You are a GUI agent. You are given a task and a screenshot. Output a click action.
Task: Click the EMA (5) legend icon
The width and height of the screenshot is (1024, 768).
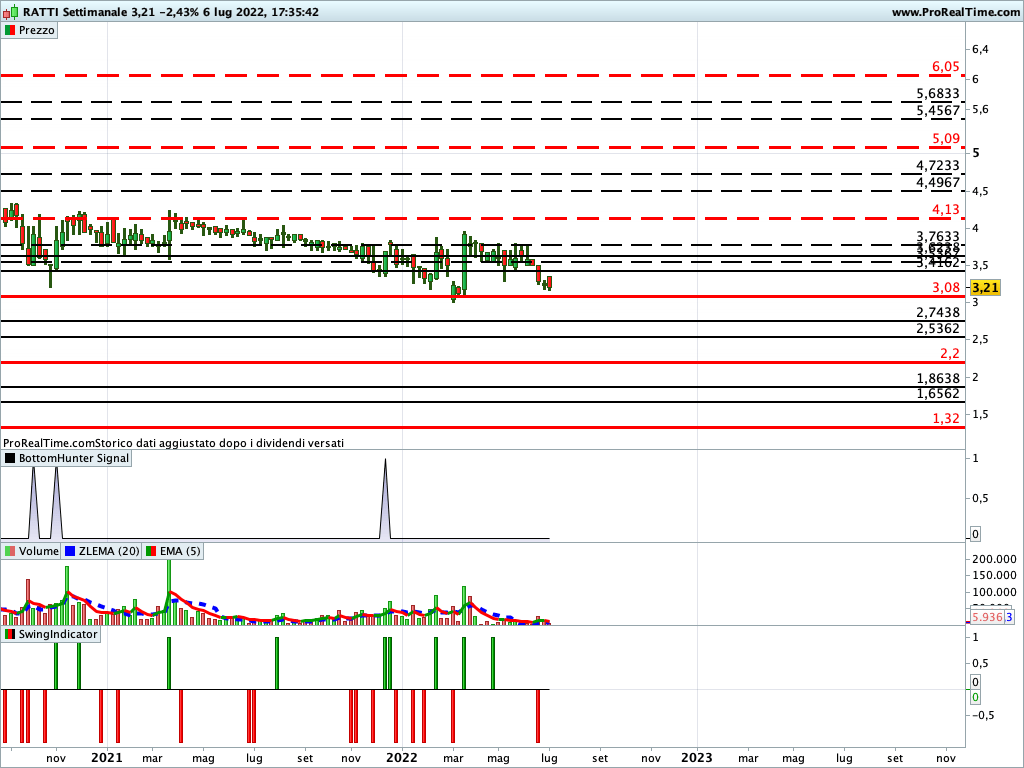pos(151,551)
